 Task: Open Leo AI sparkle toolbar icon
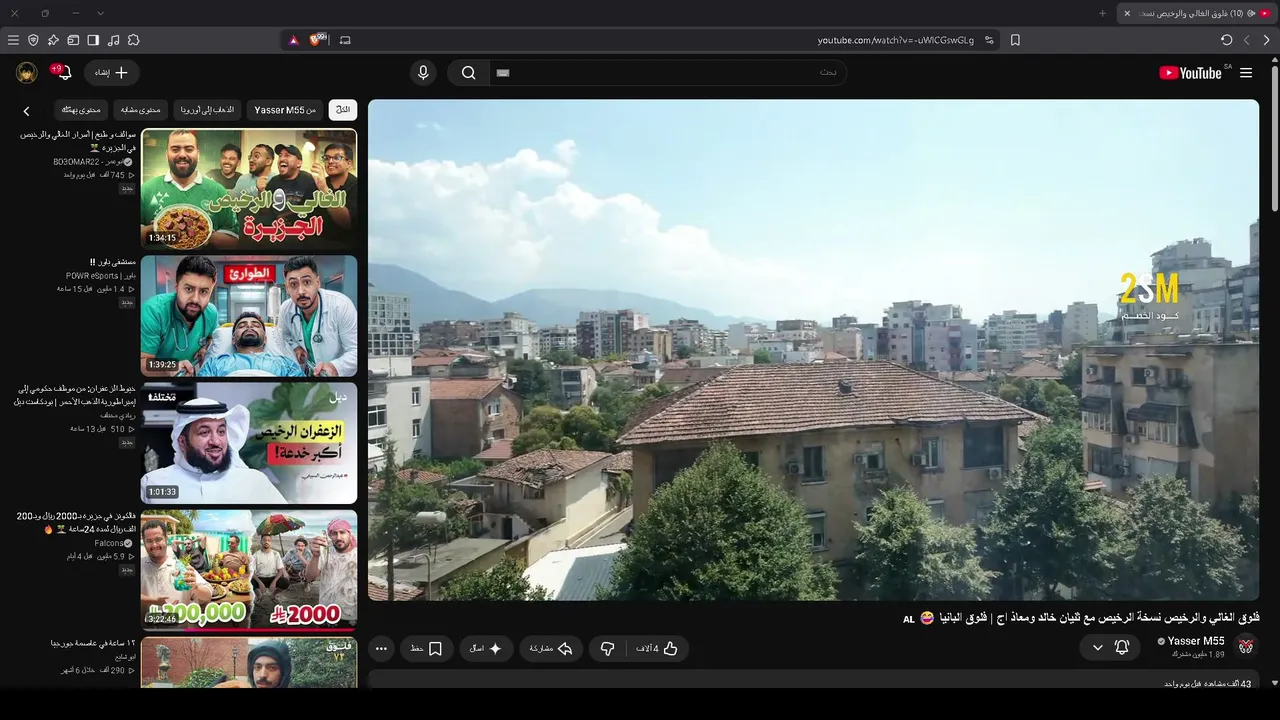coord(53,40)
